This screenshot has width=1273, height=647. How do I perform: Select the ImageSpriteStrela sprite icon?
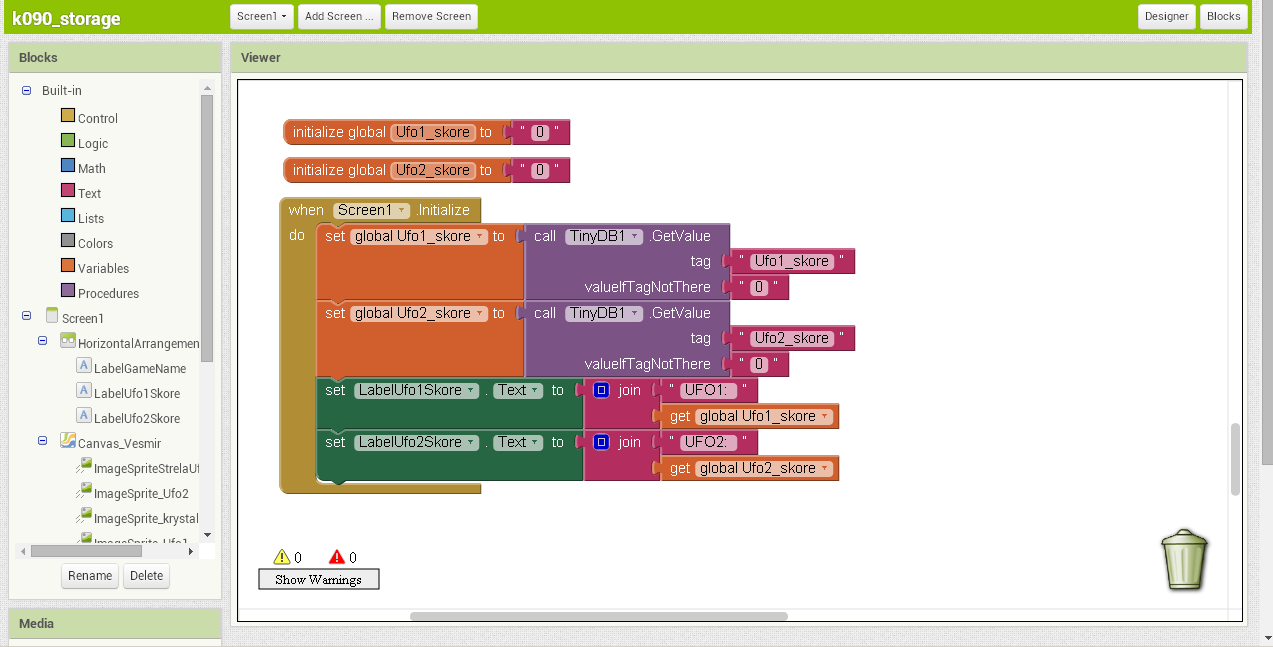(84, 467)
